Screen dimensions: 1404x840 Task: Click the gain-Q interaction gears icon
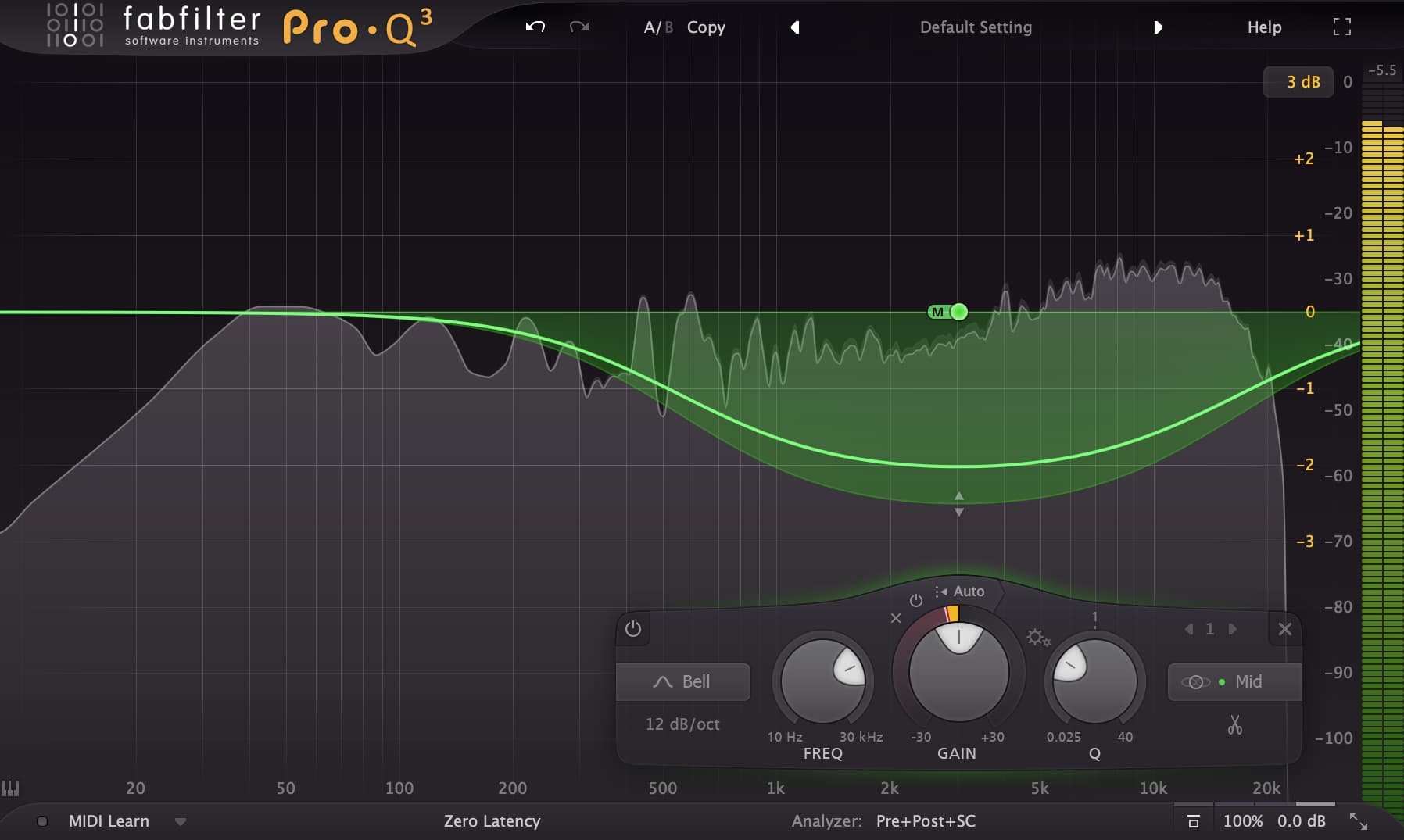point(1038,638)
